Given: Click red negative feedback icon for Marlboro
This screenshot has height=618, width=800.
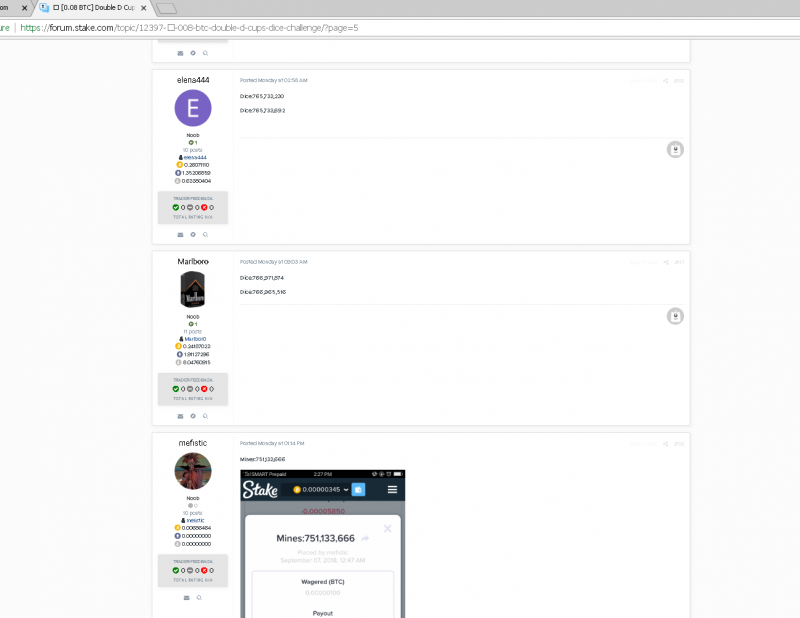Looking at the screenshot, I should pos(204,389).
